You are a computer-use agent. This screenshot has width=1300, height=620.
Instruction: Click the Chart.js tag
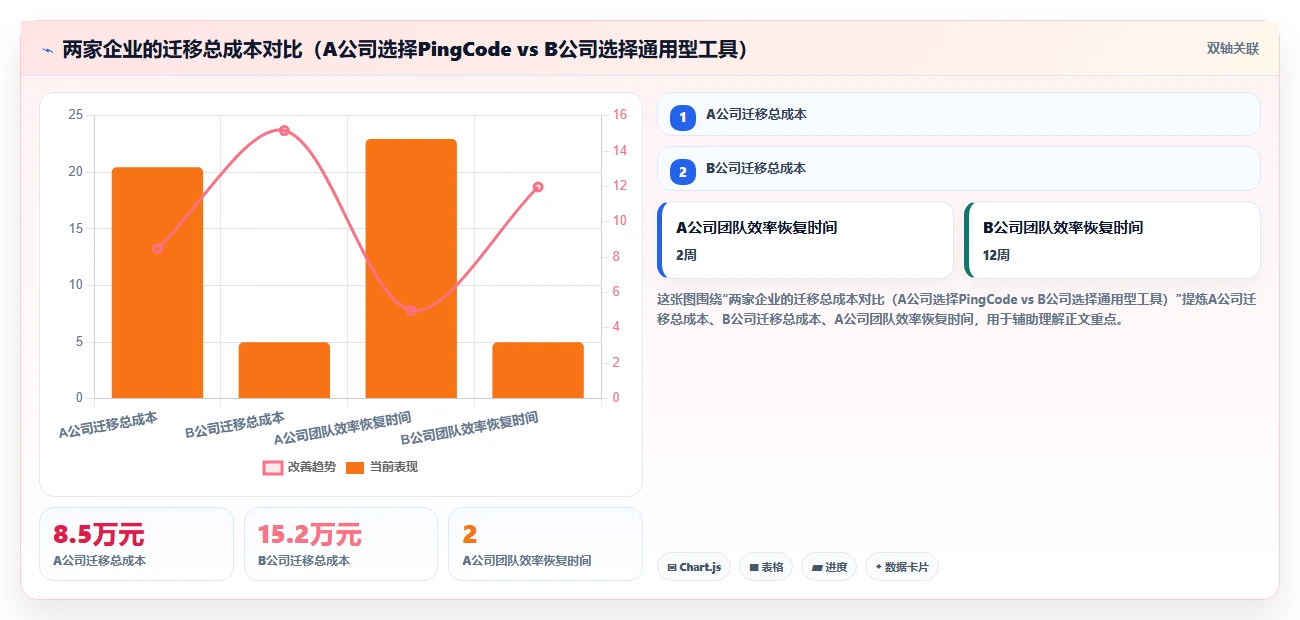[694, 567]
